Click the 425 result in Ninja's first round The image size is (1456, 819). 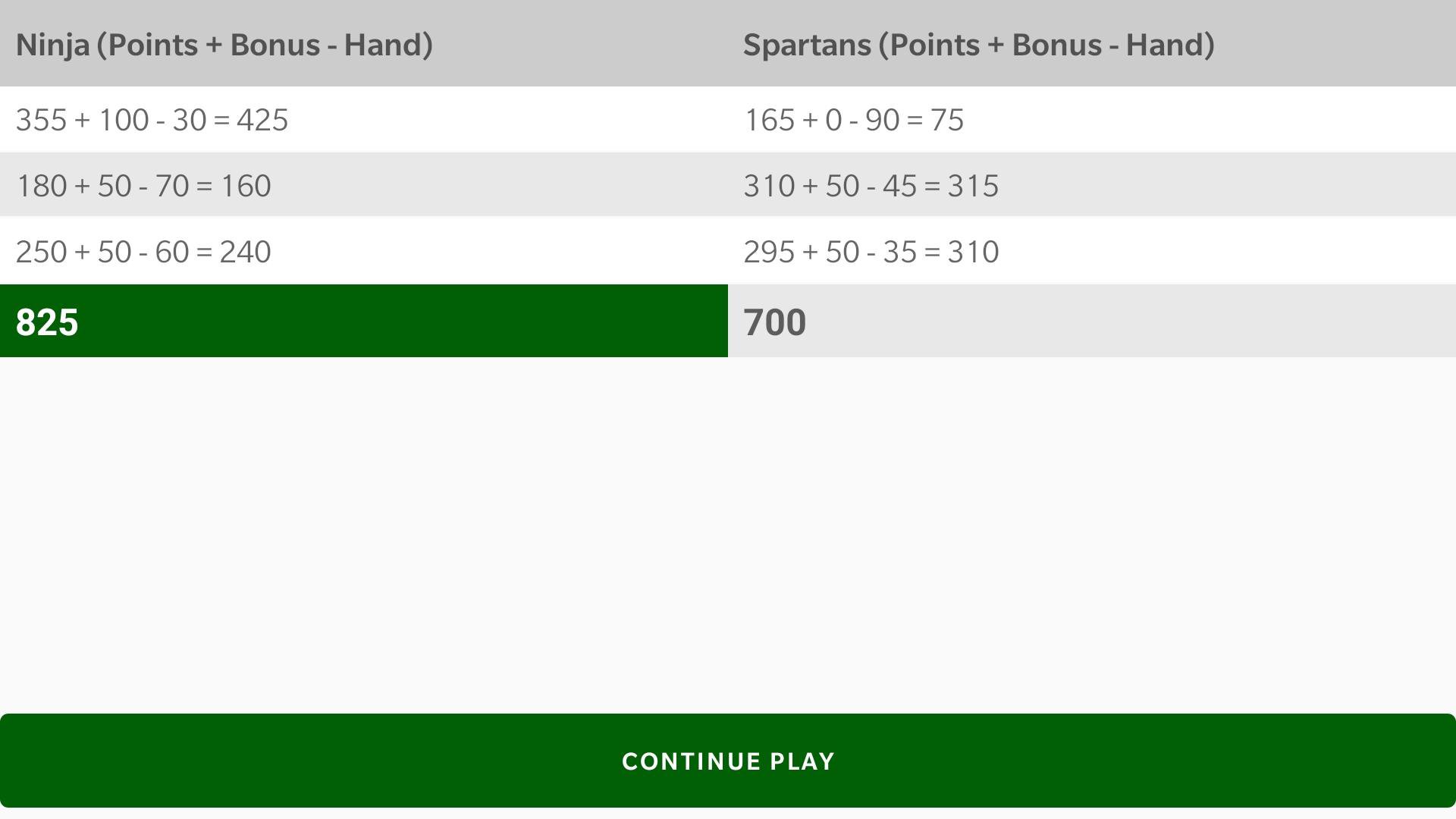[x=262, y=120]
